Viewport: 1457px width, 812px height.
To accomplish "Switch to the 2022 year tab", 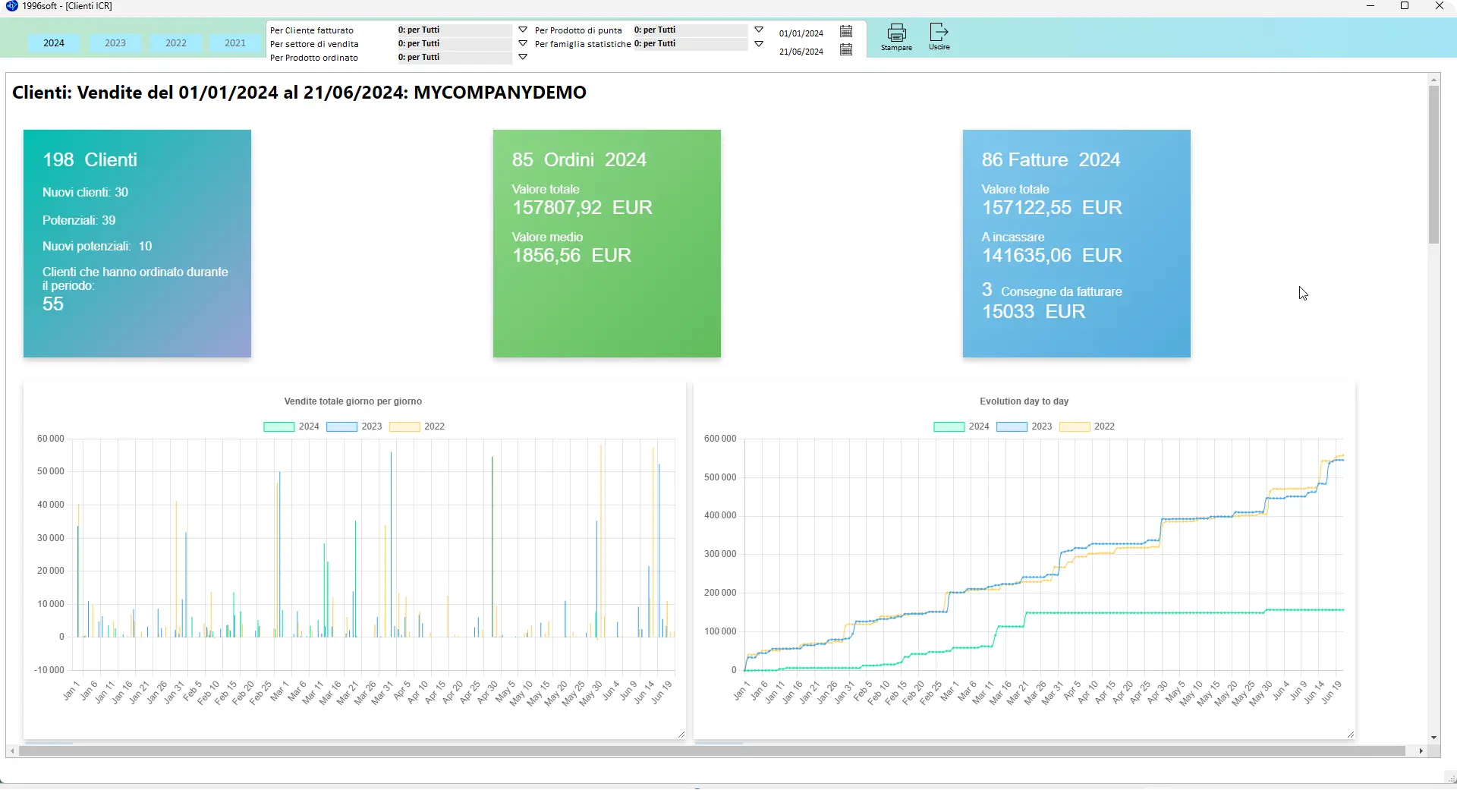I will pyautogui.click(x=176, y=43).
